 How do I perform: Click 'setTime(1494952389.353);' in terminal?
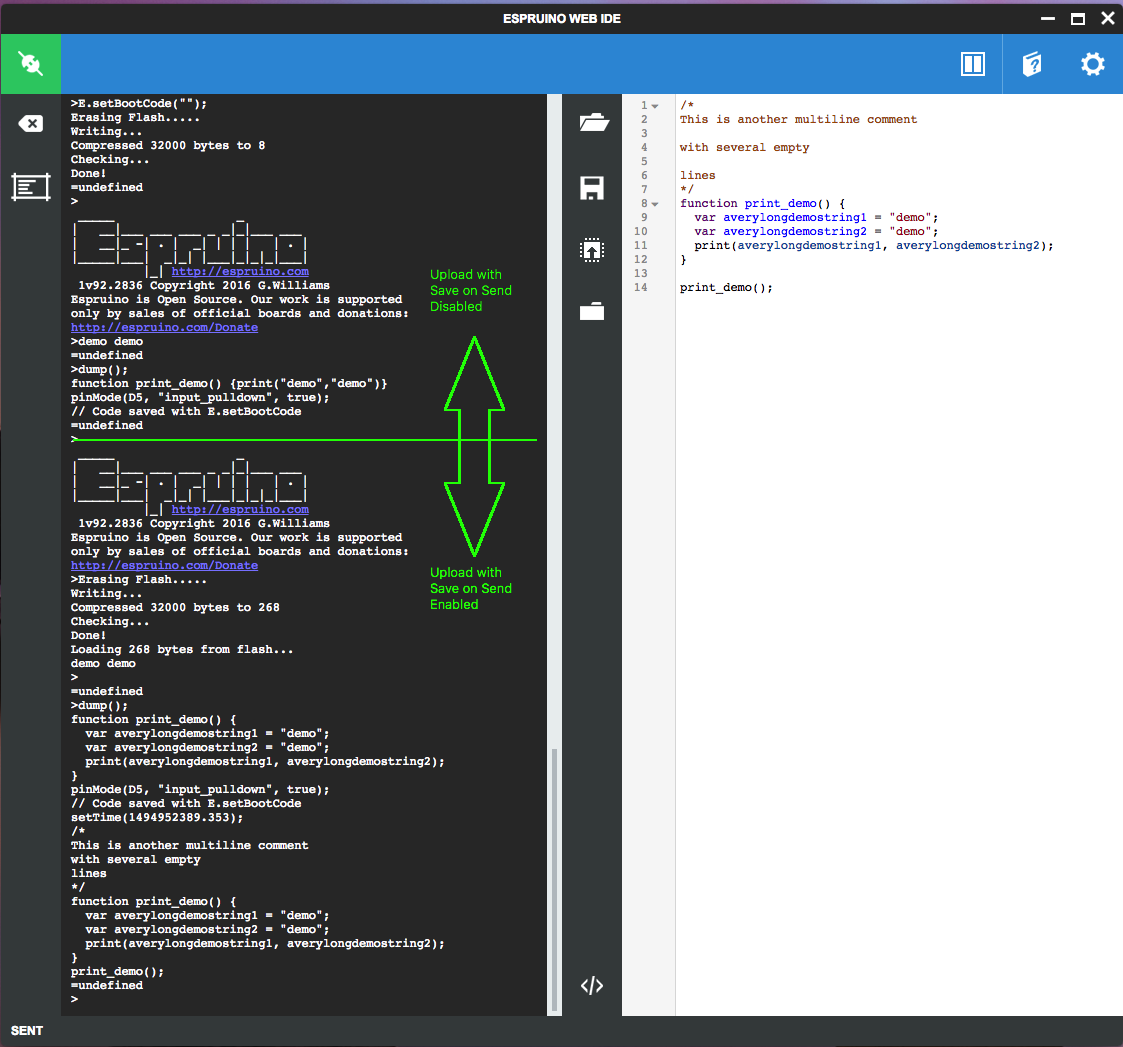157,817
